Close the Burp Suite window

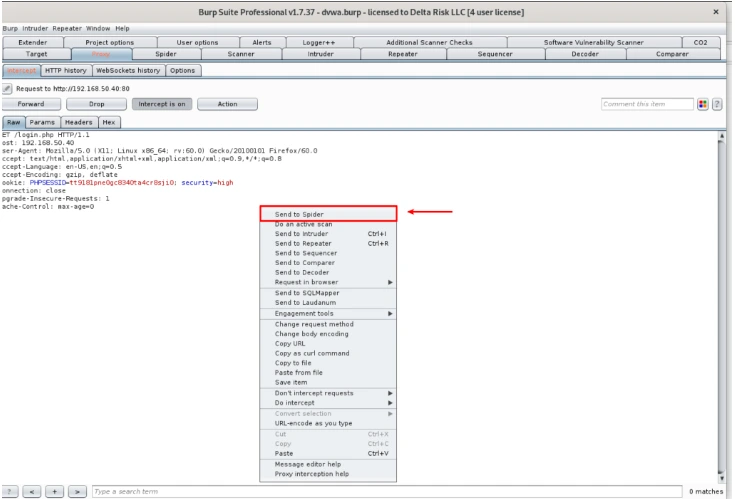(x=716, y=12)
